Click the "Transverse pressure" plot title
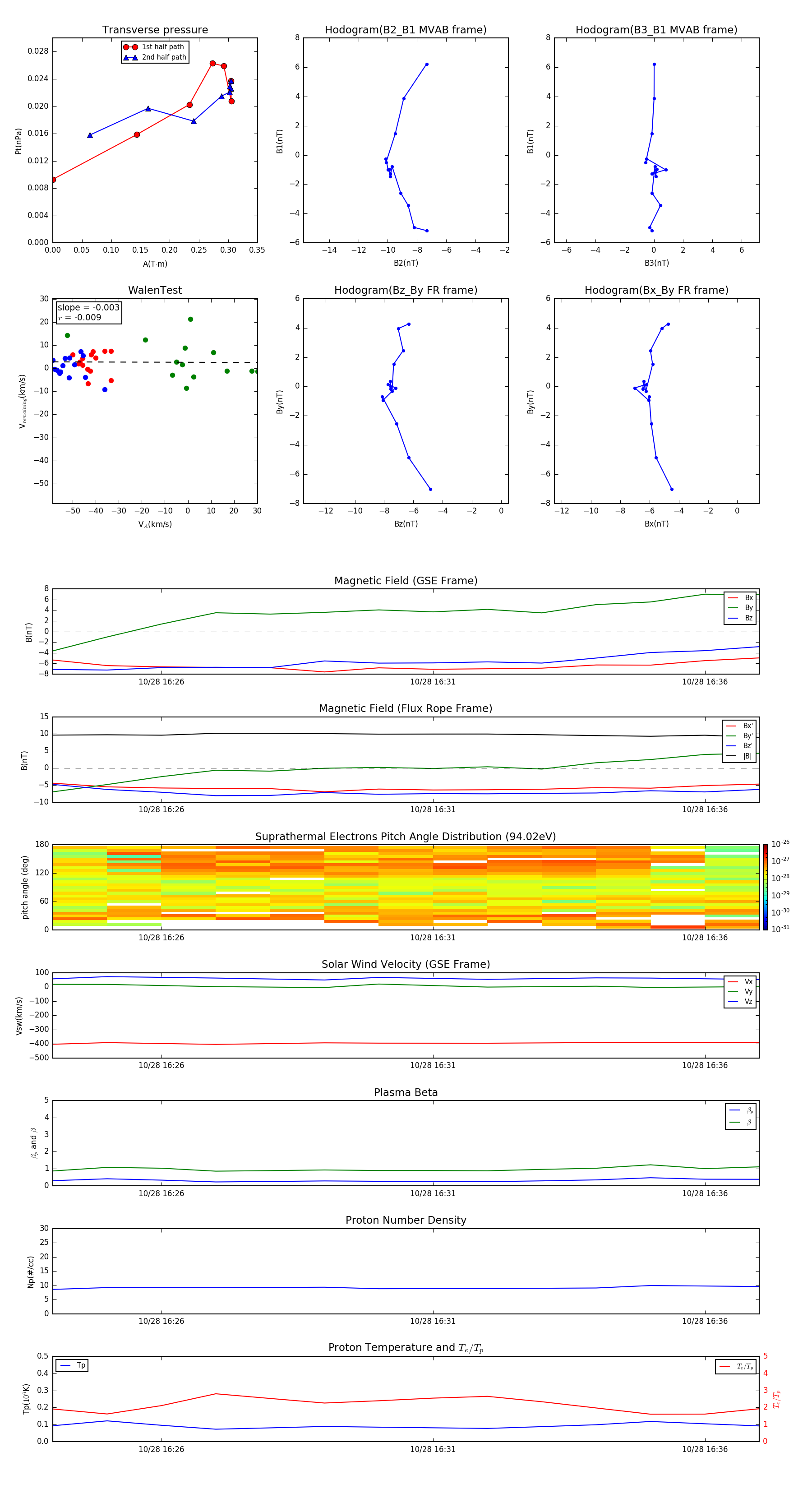 coord(155,30)
